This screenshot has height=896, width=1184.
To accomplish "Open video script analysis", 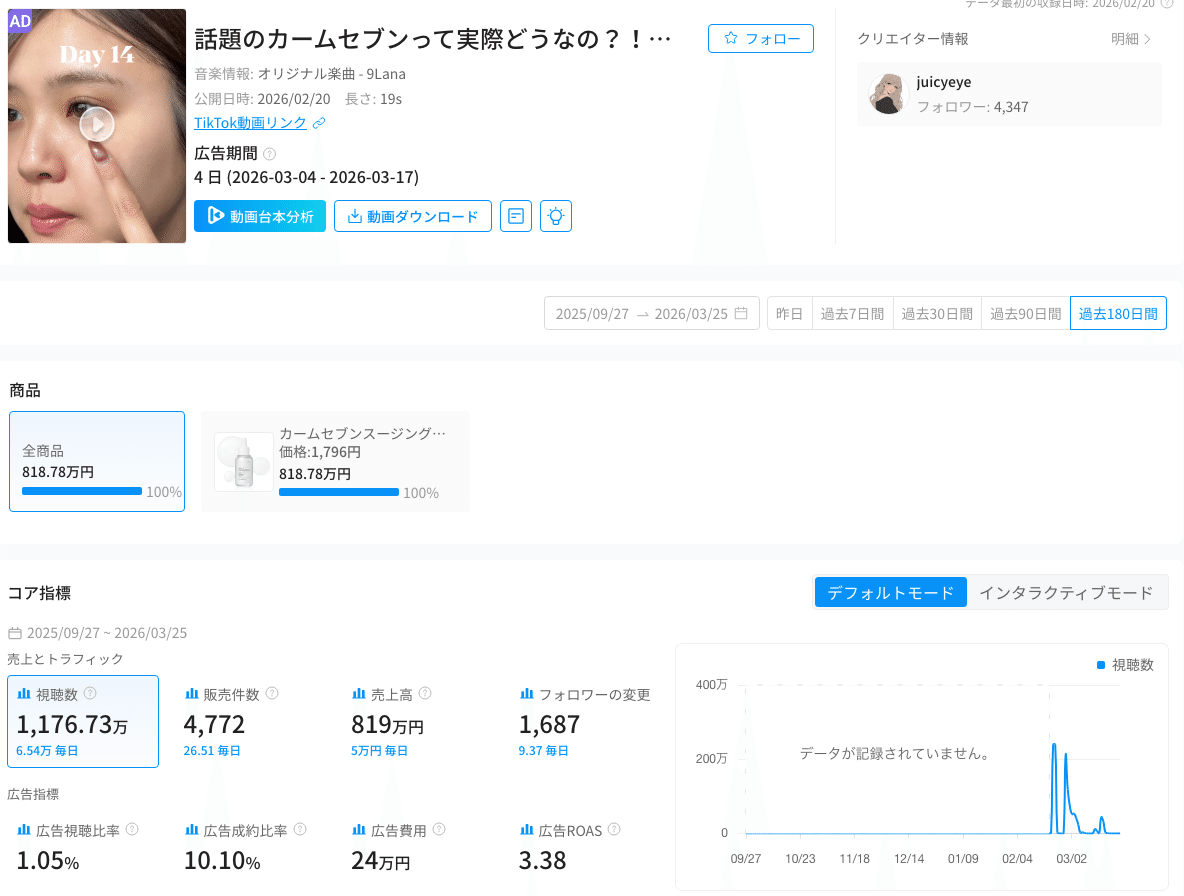I will [x=260, y=216].
